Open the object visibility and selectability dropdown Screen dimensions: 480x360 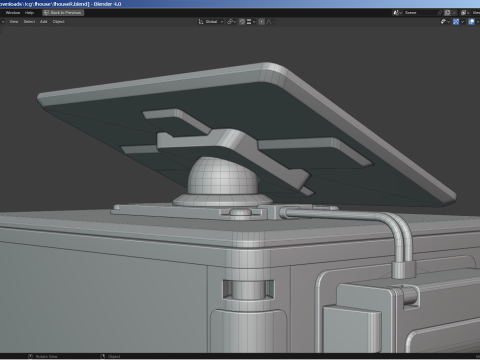coord(445,22)
